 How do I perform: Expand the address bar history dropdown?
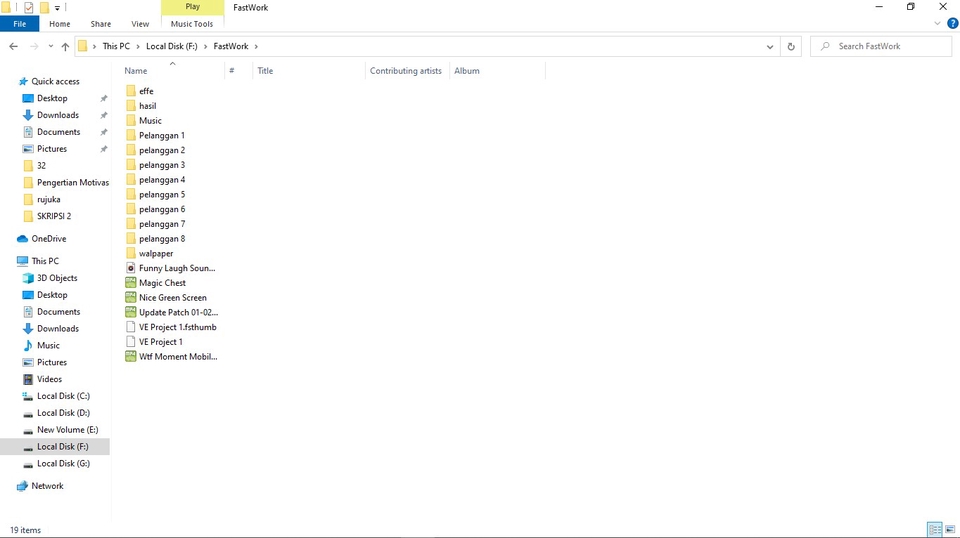[x=770, y=47]
